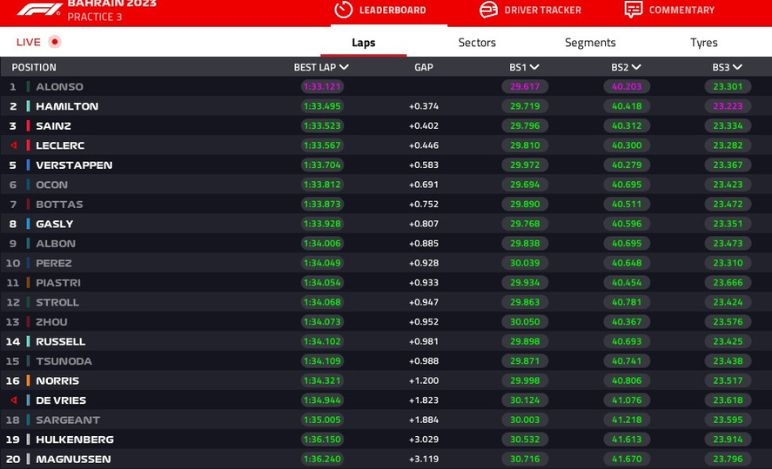Click Perez's BS3 time 23.310
Image resolution: width=772 pixels, height=469 pixels.
(x=728, y=263)
